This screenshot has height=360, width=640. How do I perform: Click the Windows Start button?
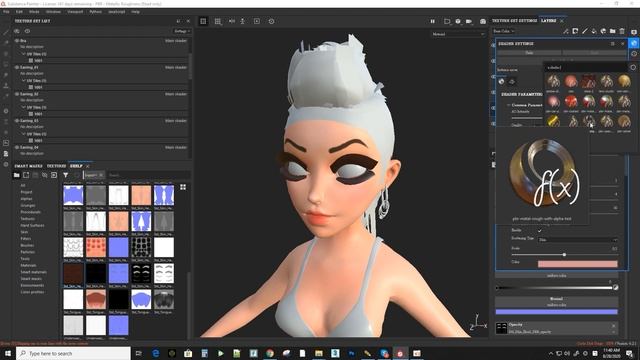(8, 353)
